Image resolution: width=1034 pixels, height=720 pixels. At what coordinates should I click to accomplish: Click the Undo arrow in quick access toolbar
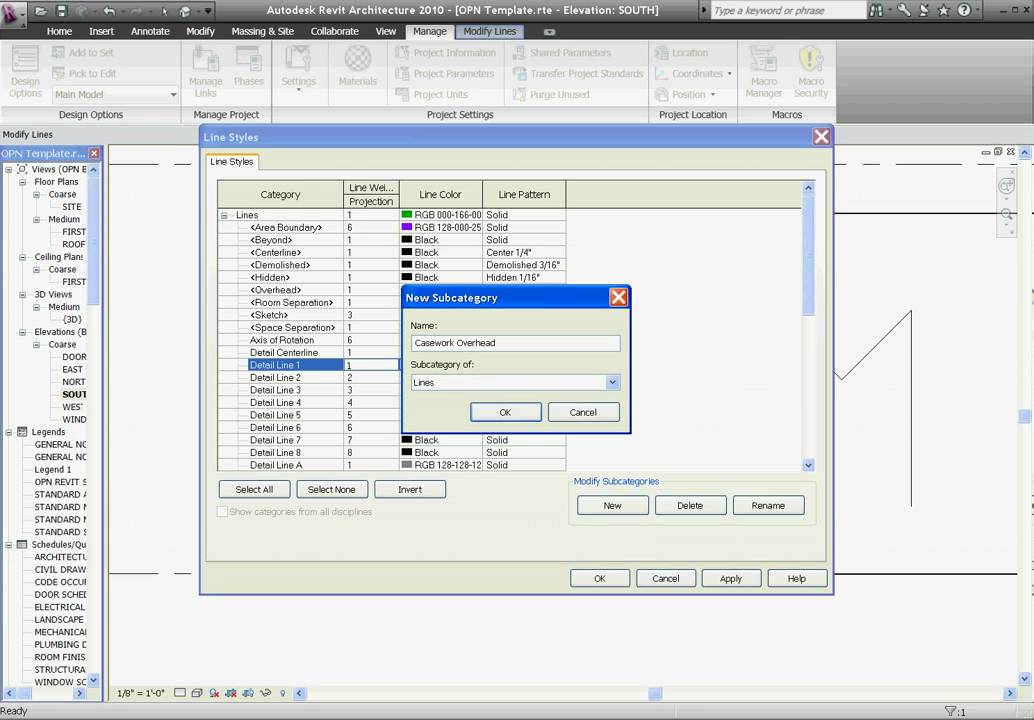point(109,11)
